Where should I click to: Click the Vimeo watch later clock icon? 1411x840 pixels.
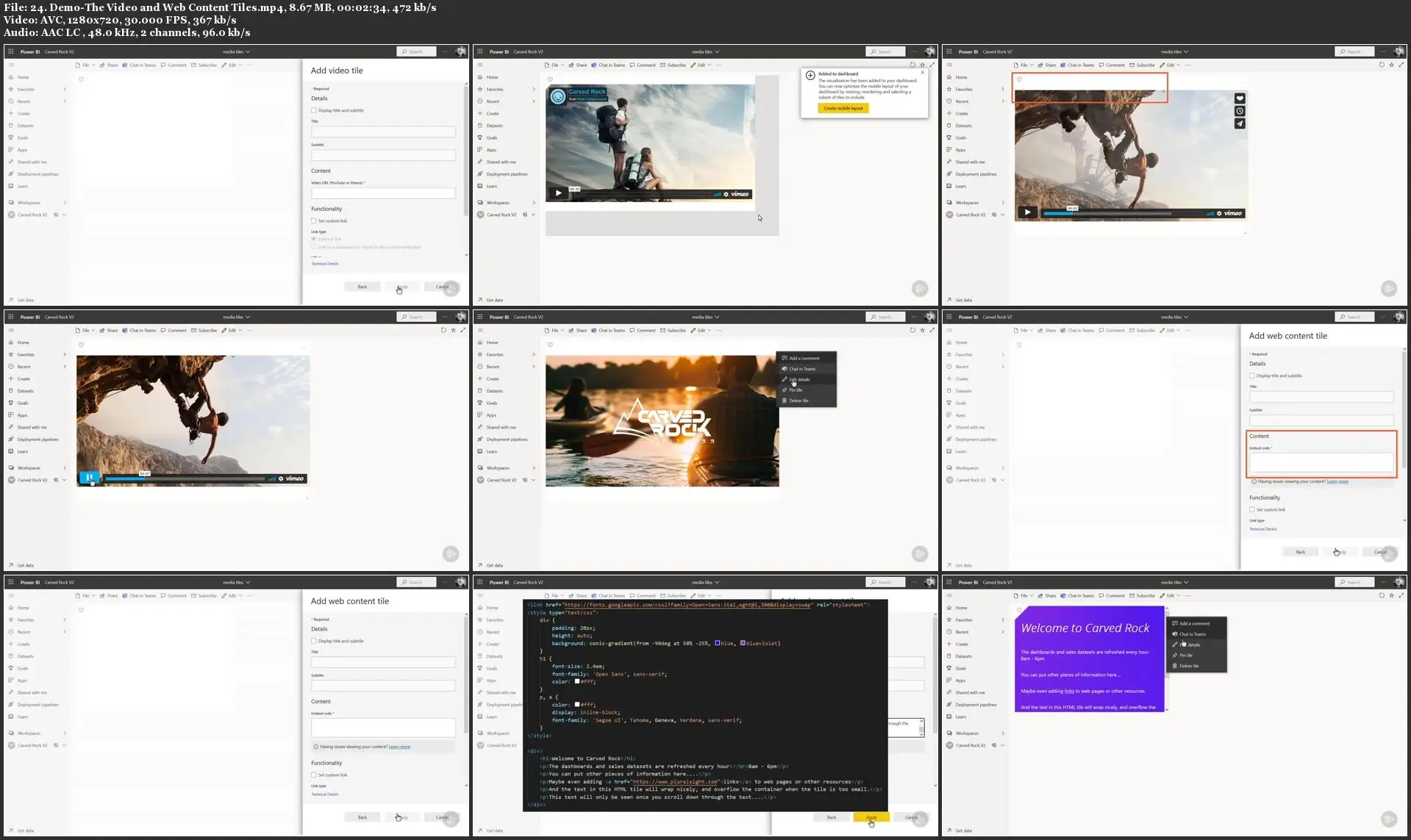pos(1240,111)
